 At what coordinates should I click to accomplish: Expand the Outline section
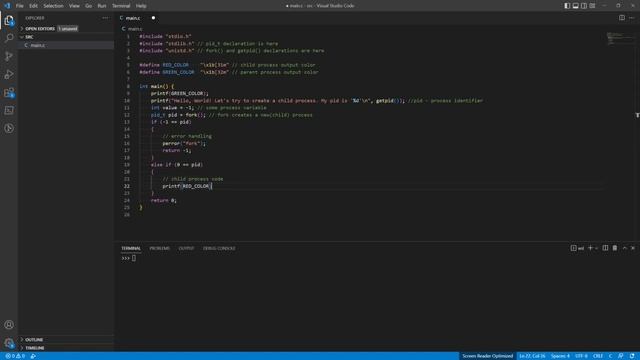34,340
